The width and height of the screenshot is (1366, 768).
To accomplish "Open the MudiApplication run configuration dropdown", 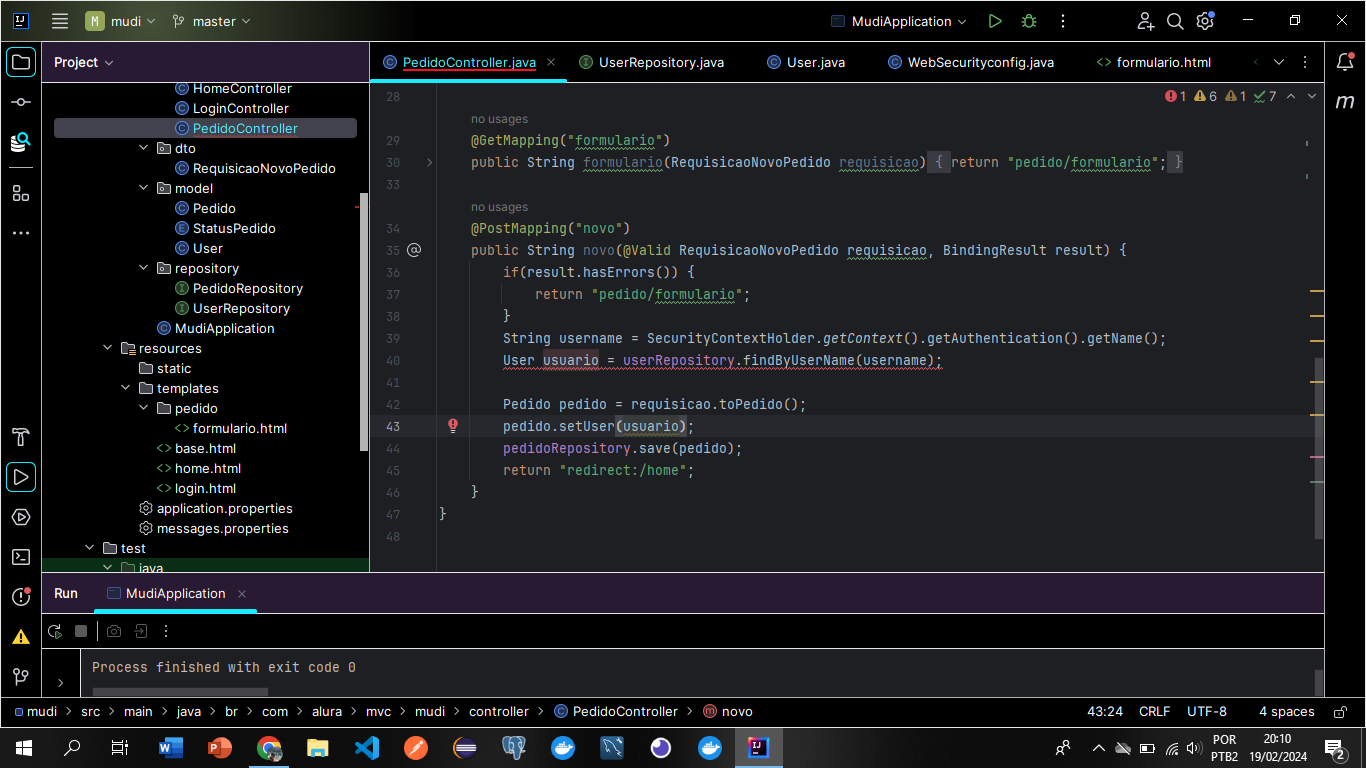I will [900, 21].
